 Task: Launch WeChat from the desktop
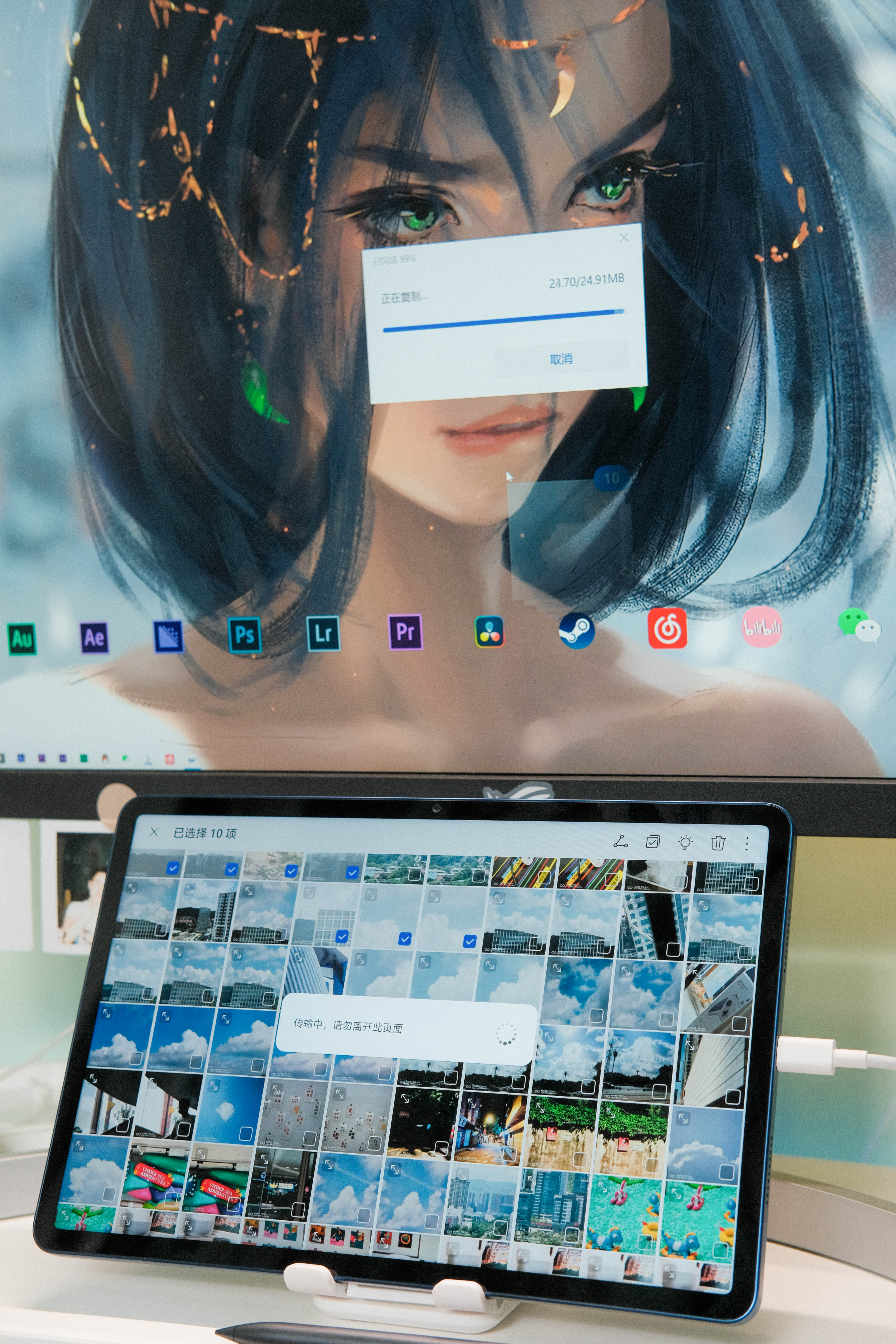click(x=859, y=625)
